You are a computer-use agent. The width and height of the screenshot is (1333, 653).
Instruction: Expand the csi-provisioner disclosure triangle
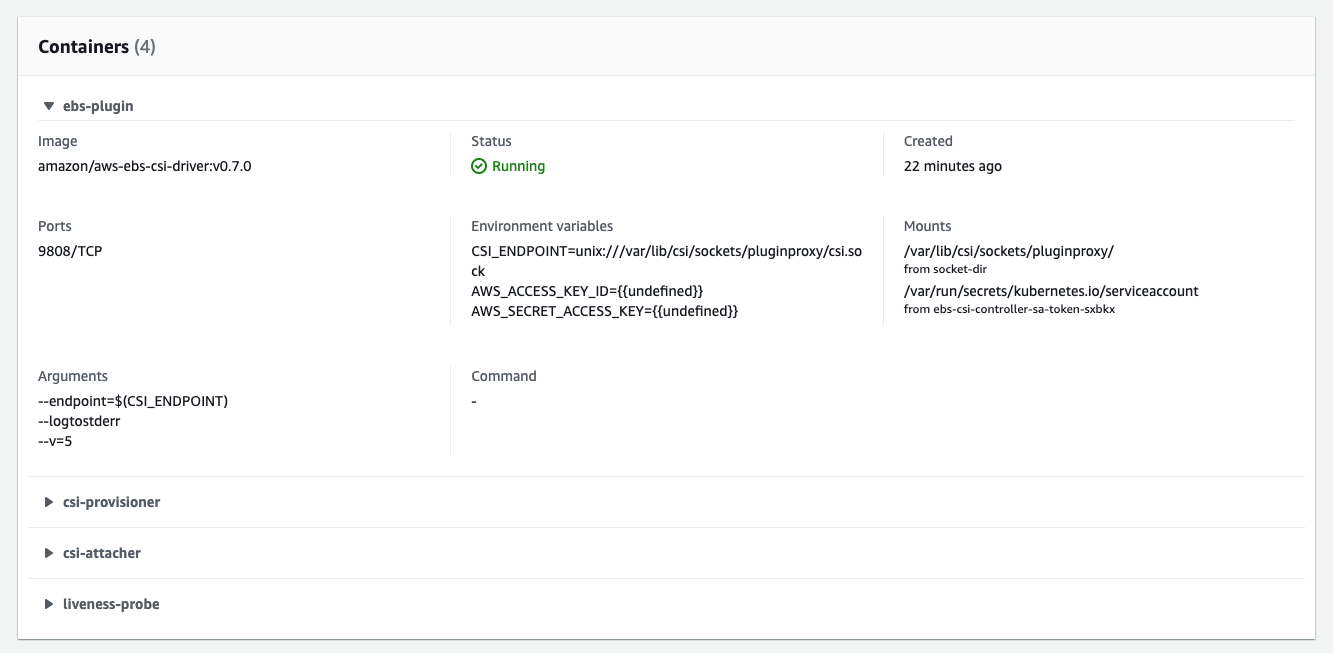[48, 502]
